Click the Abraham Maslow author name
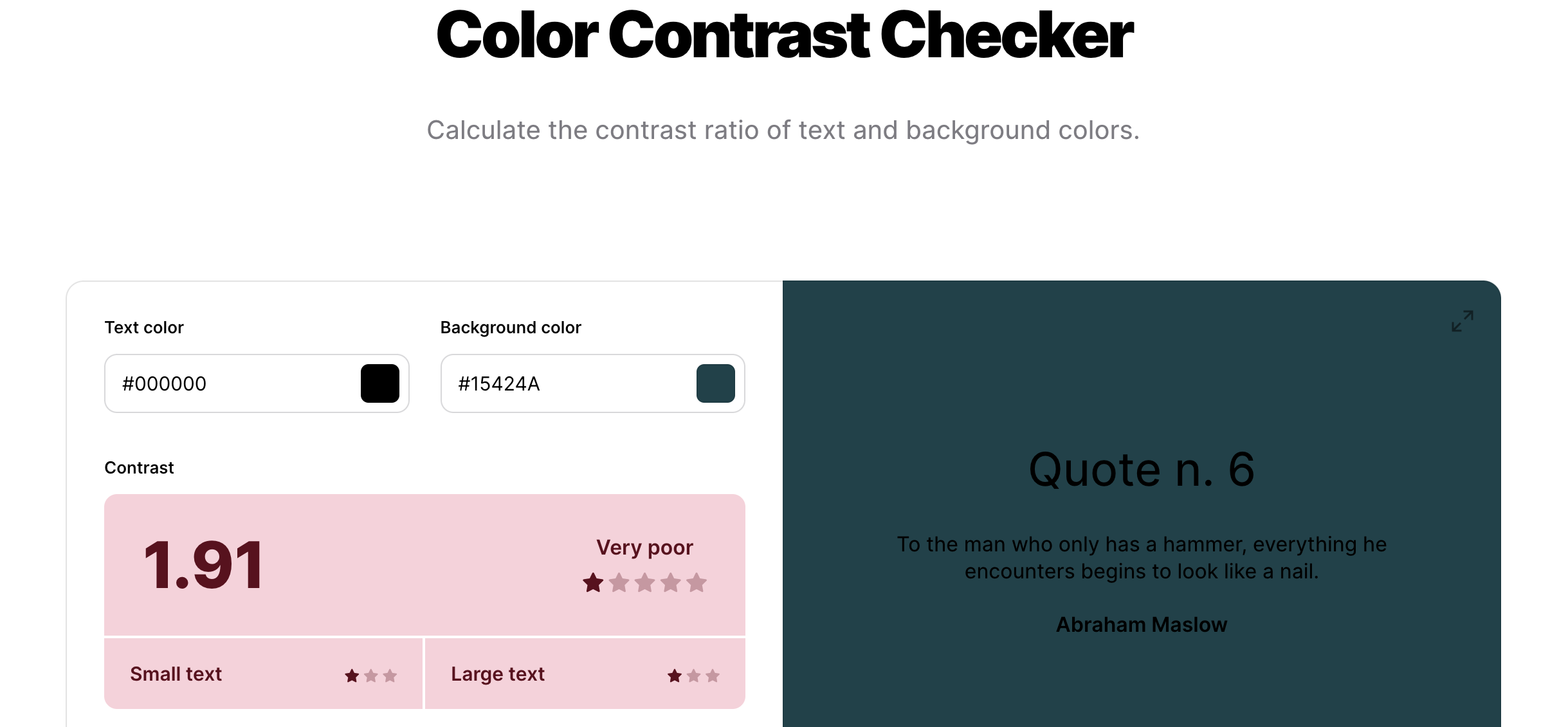 (1142, 625)
